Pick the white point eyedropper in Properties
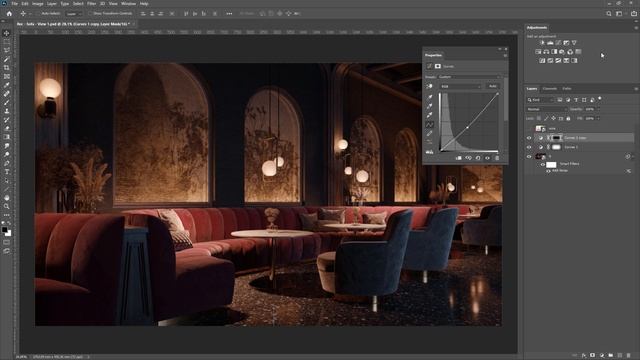The image size is (640, 360). click(x=429, y=115)
